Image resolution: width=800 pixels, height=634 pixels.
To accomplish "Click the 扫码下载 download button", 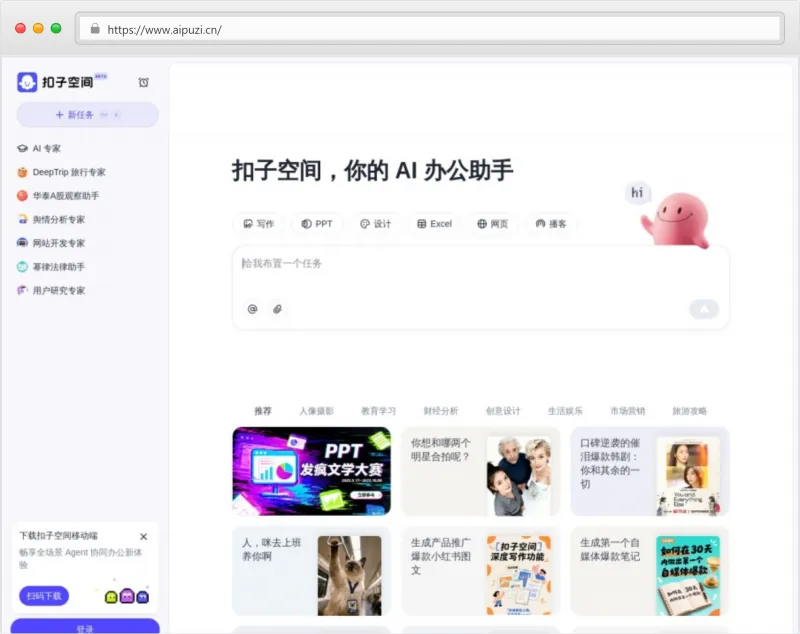I will click(44, 596).
